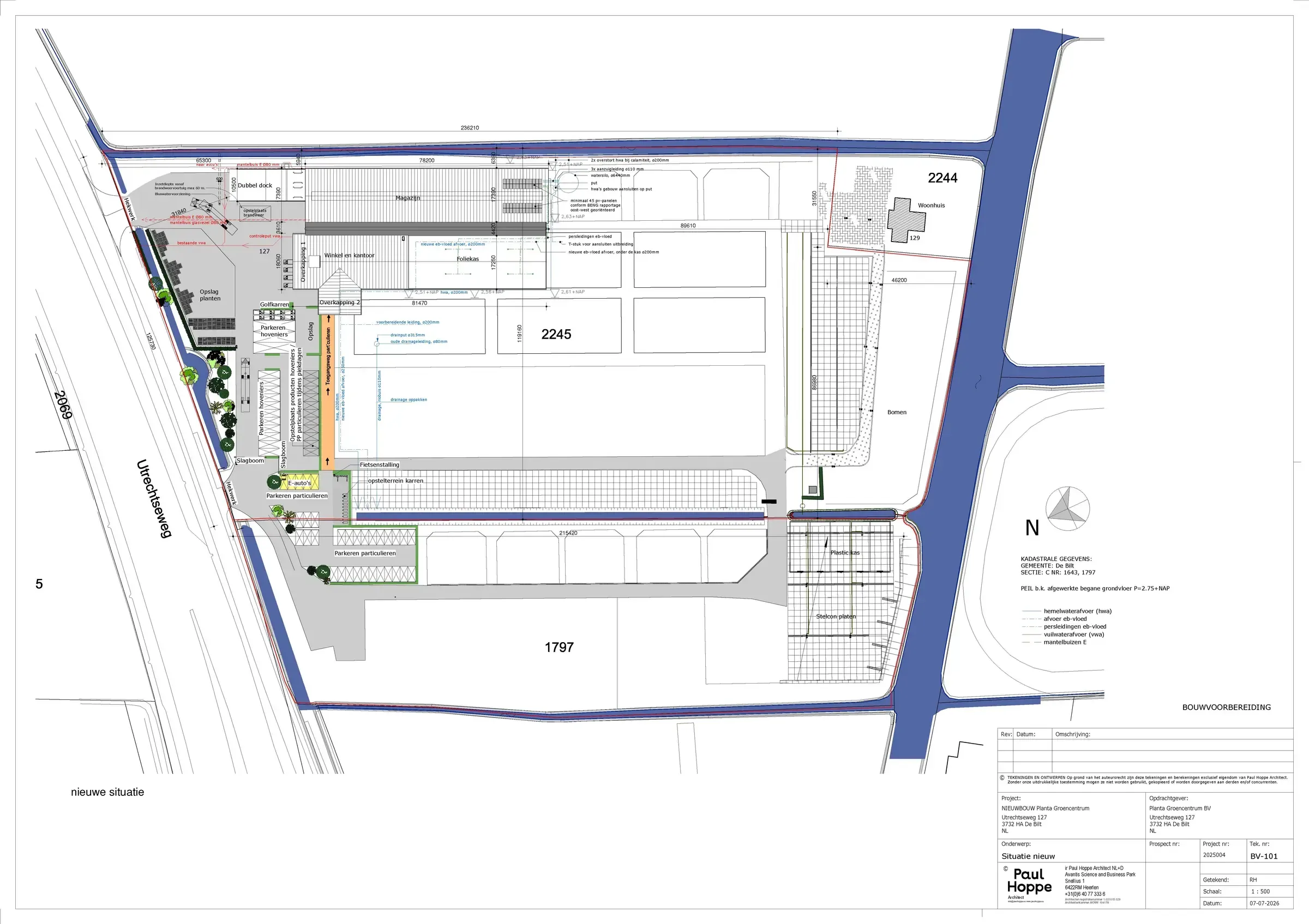Click the 'Woonhuis' text label
This screenshot has width=1309, height=924.
point(931,205)
